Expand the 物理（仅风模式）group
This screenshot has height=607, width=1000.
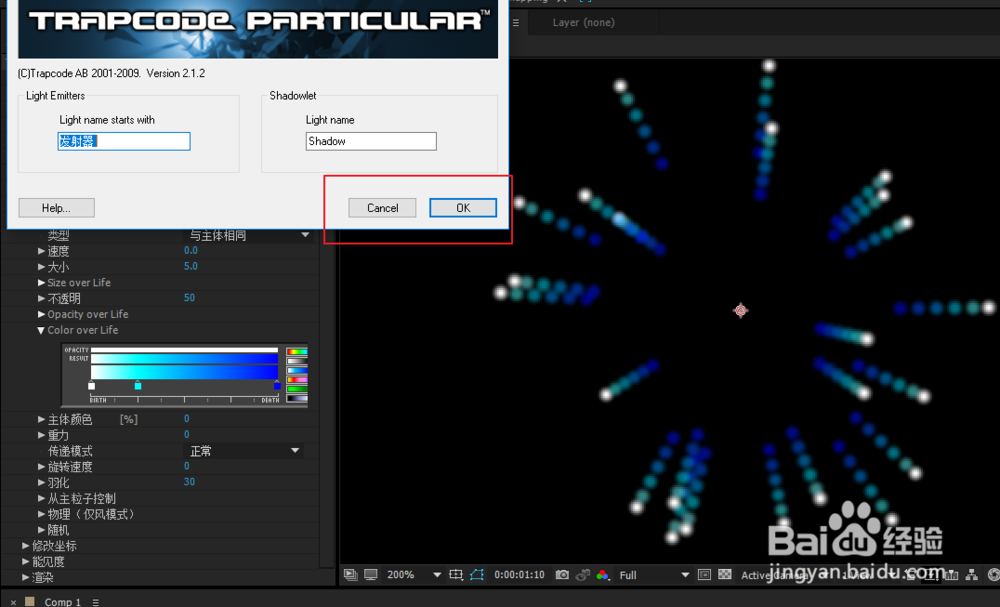41,514
